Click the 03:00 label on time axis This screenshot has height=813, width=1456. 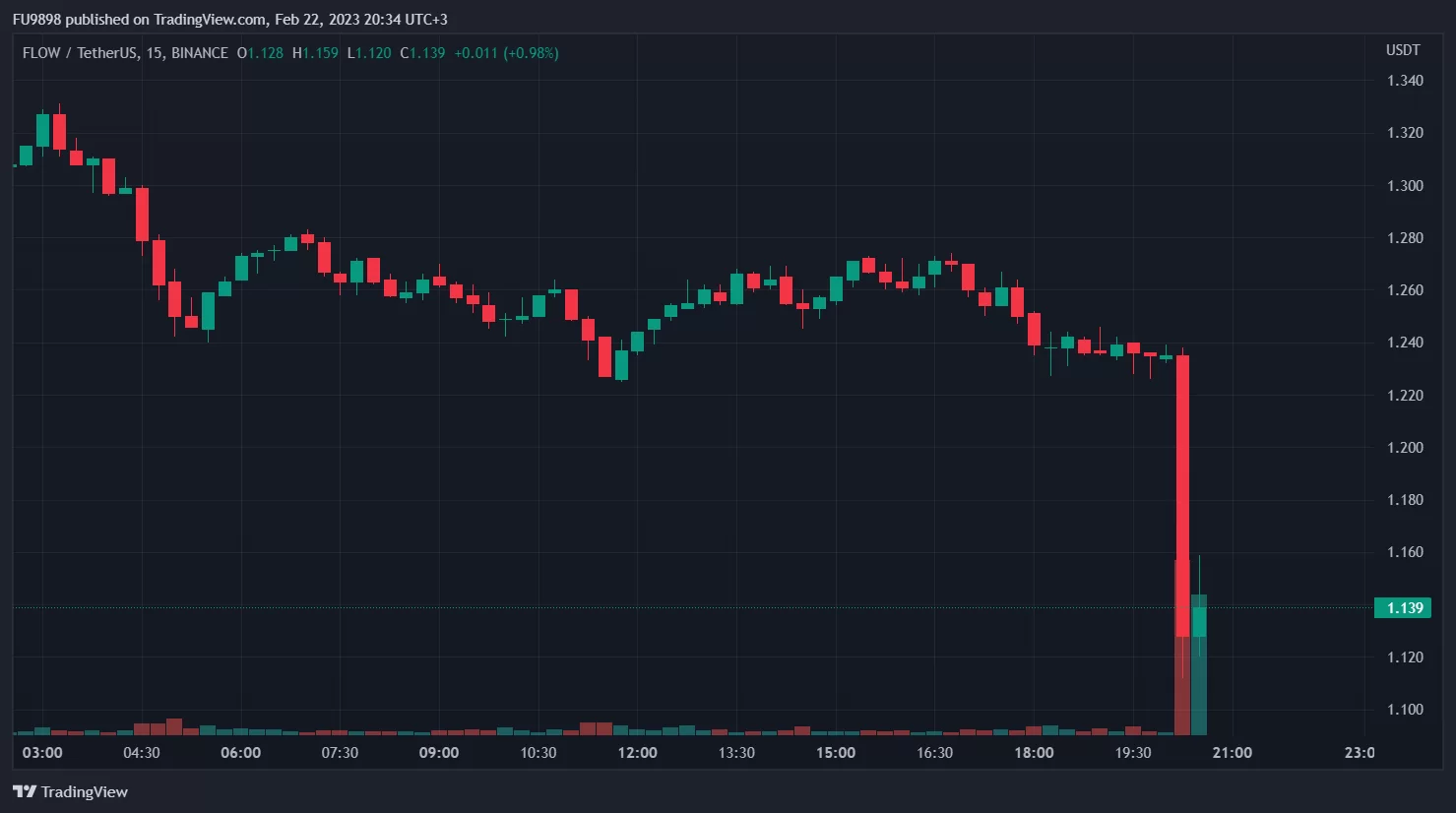[42, 753]
